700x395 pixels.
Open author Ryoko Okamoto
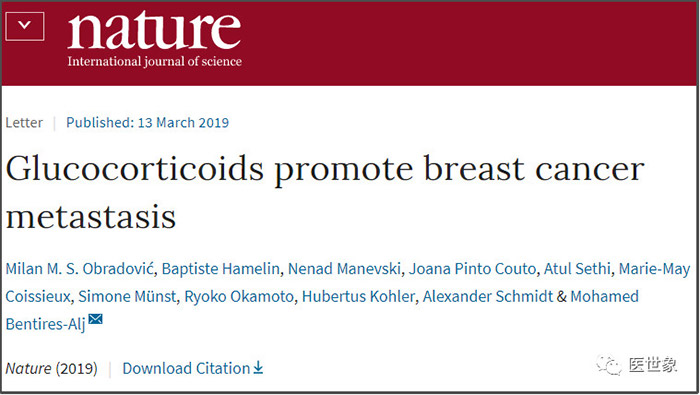[x=239, y=296]
